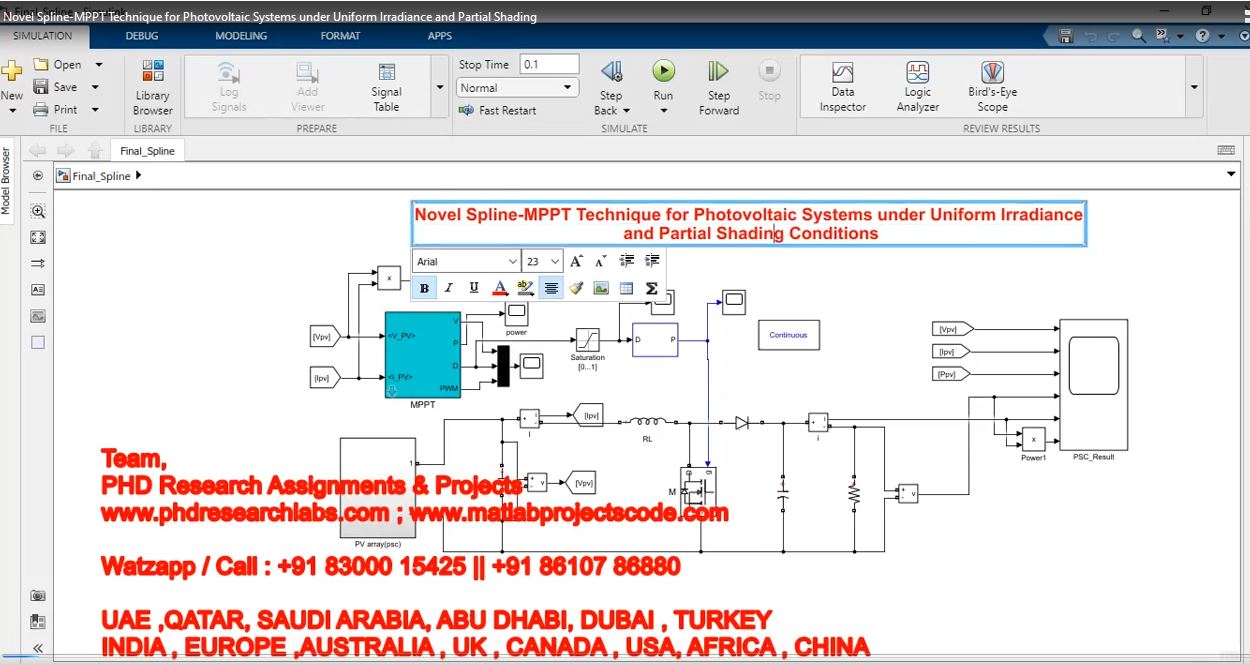Click the Zoom tool in left palette
The height and width of the screenshot is (665, 1250).
click(x=38, y=211)
